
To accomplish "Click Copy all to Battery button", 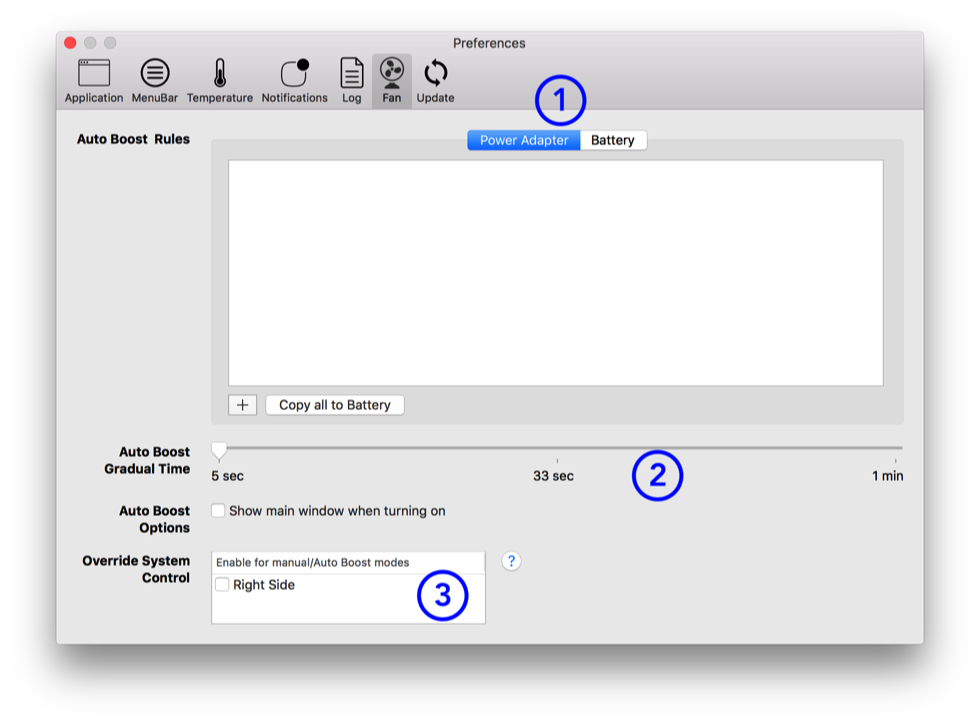I will click(334, 405).
